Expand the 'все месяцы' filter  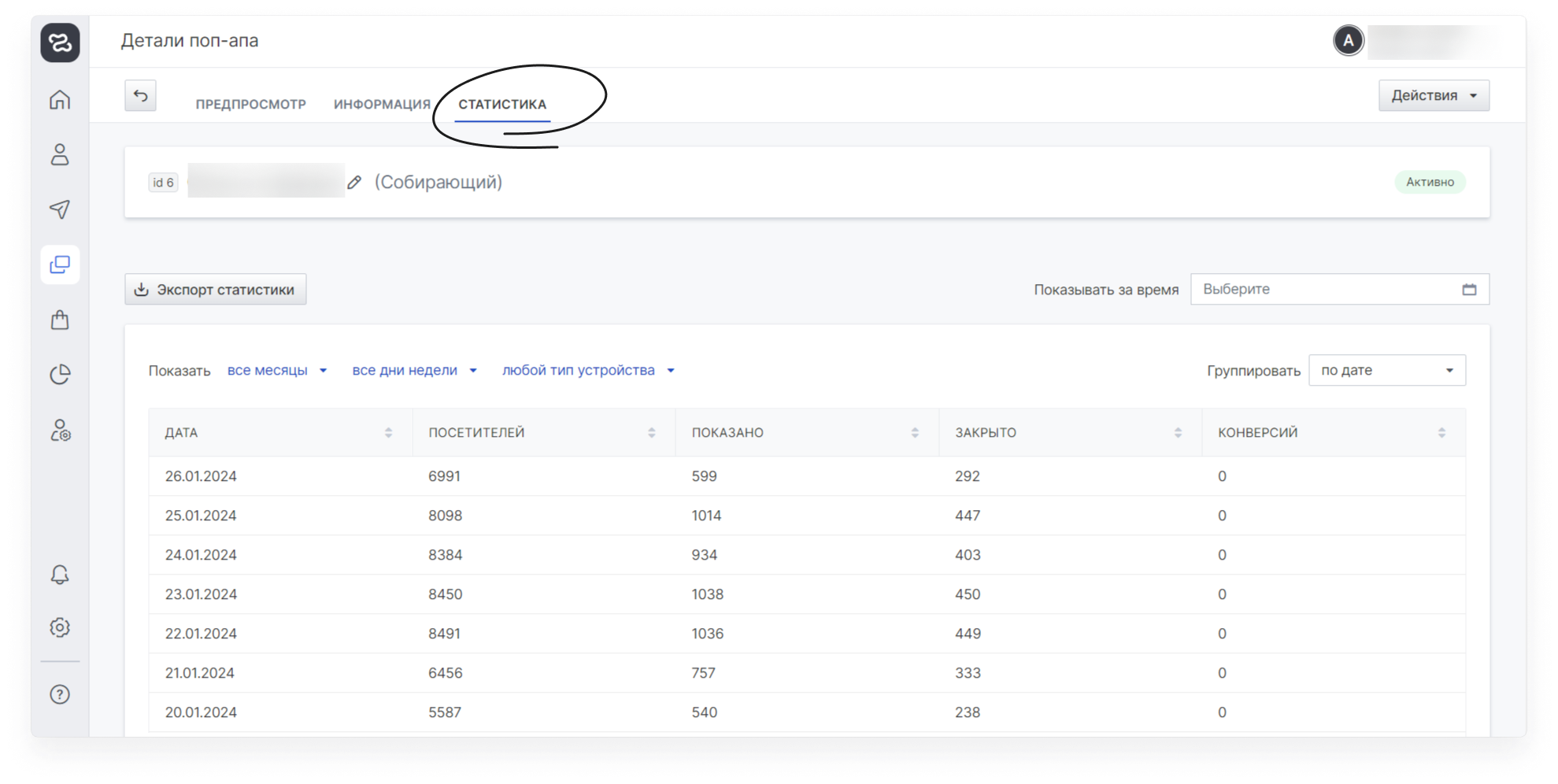[x=277, y=370]
